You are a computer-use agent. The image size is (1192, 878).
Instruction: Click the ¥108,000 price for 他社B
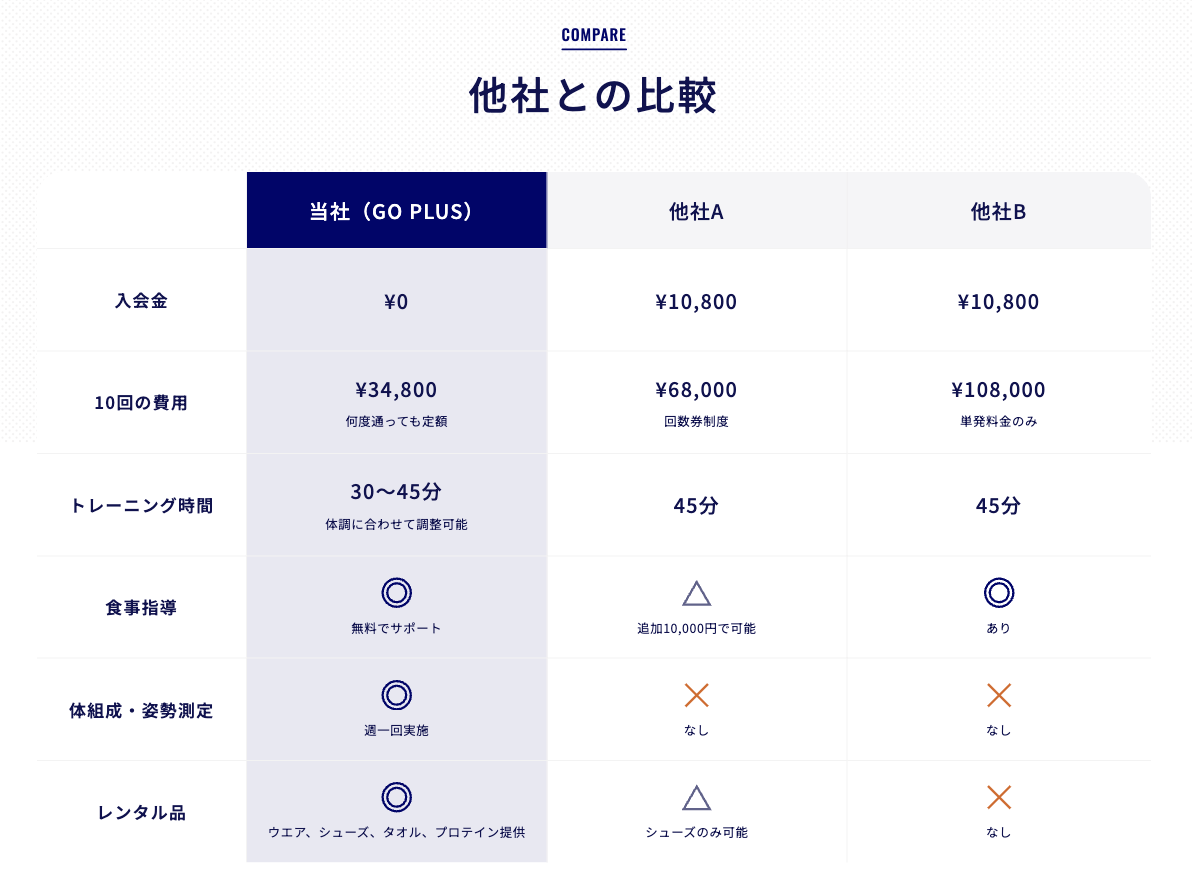[998, 390]
